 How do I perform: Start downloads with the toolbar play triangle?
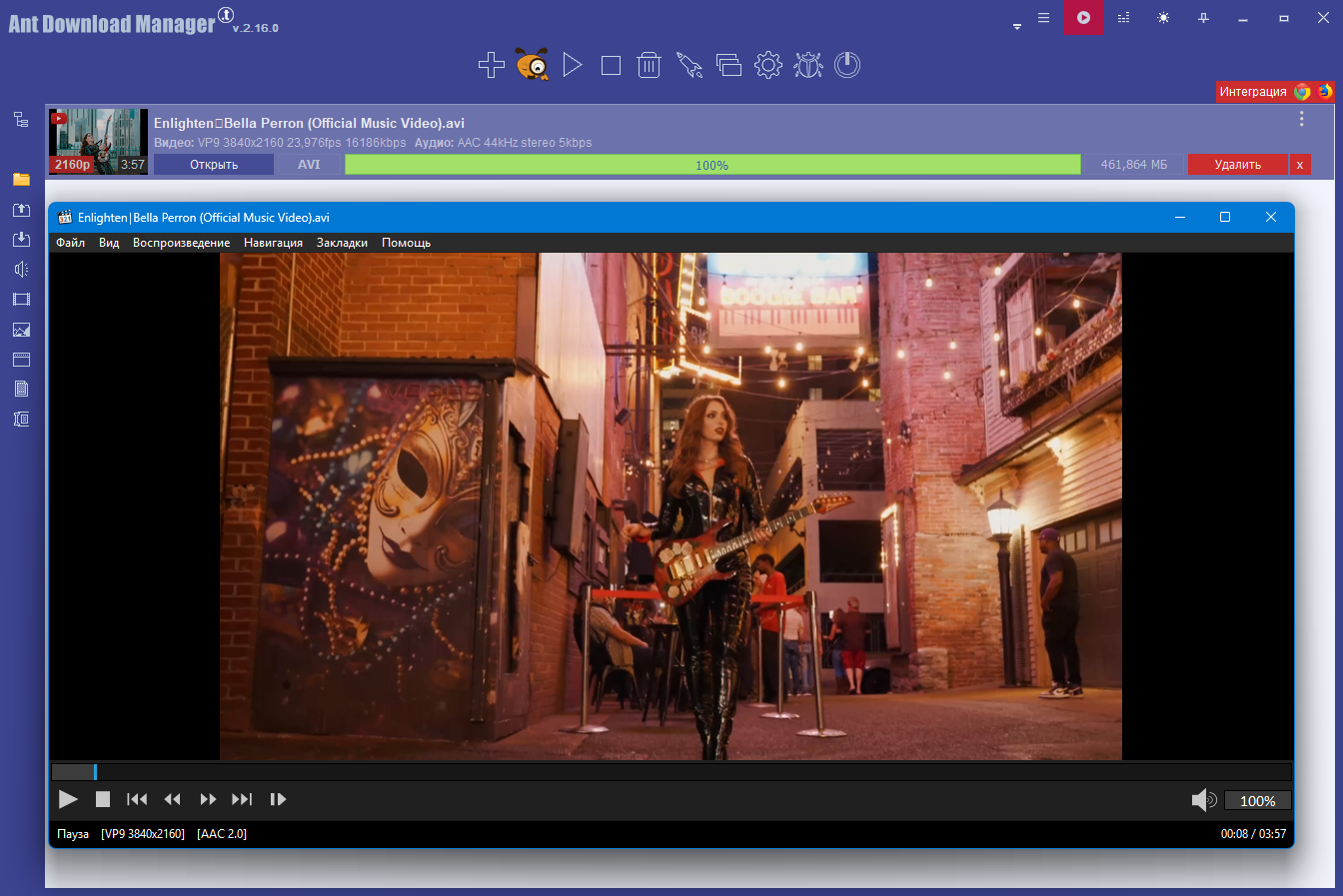point(573,65)
